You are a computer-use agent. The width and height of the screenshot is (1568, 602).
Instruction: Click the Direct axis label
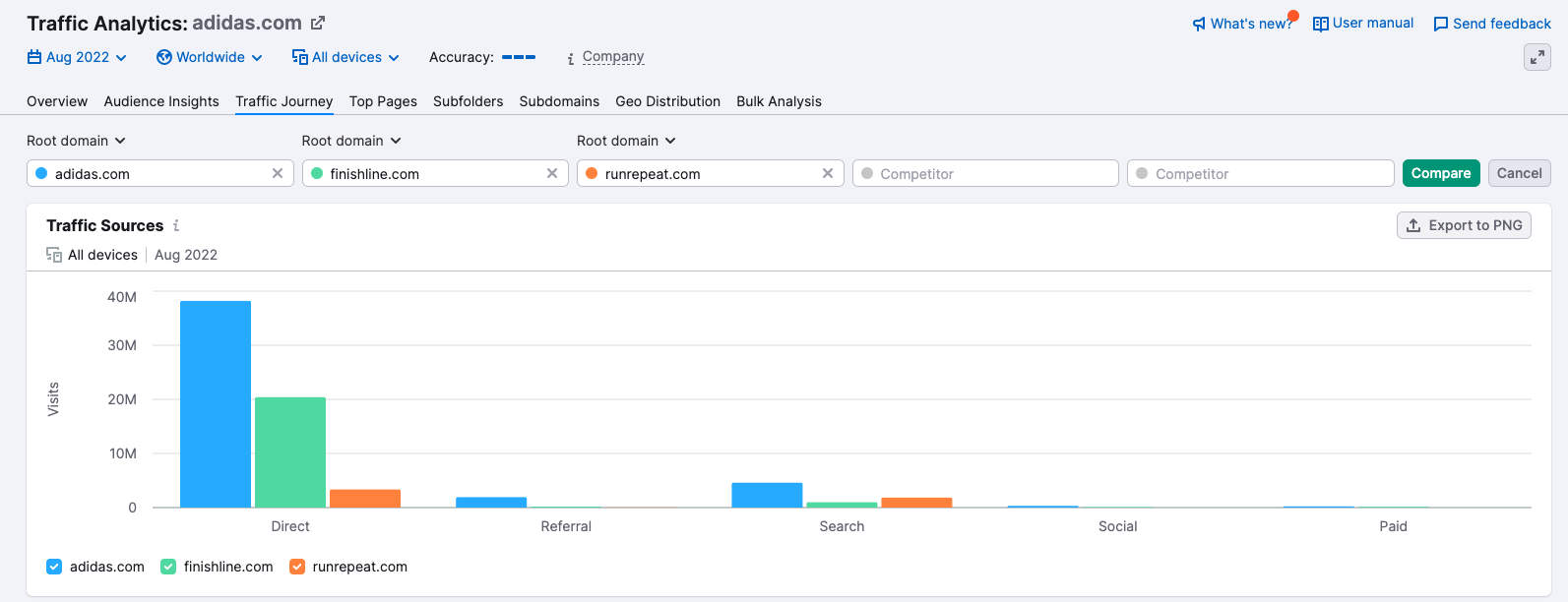(290, 526)
